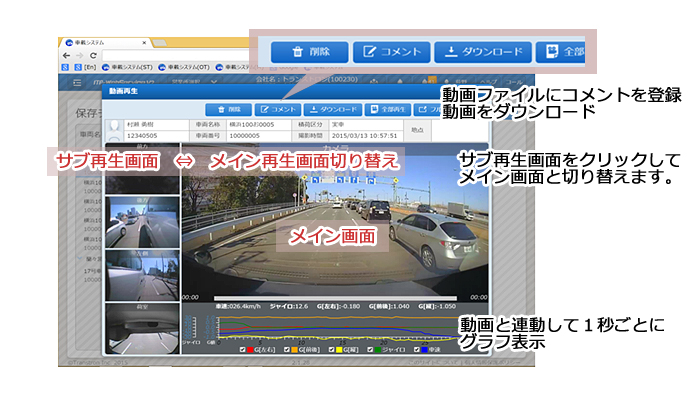This screenshot has width=700, height=400.
Task: Toggle the G[縦] graph checkbox
Action: [331, 350]
